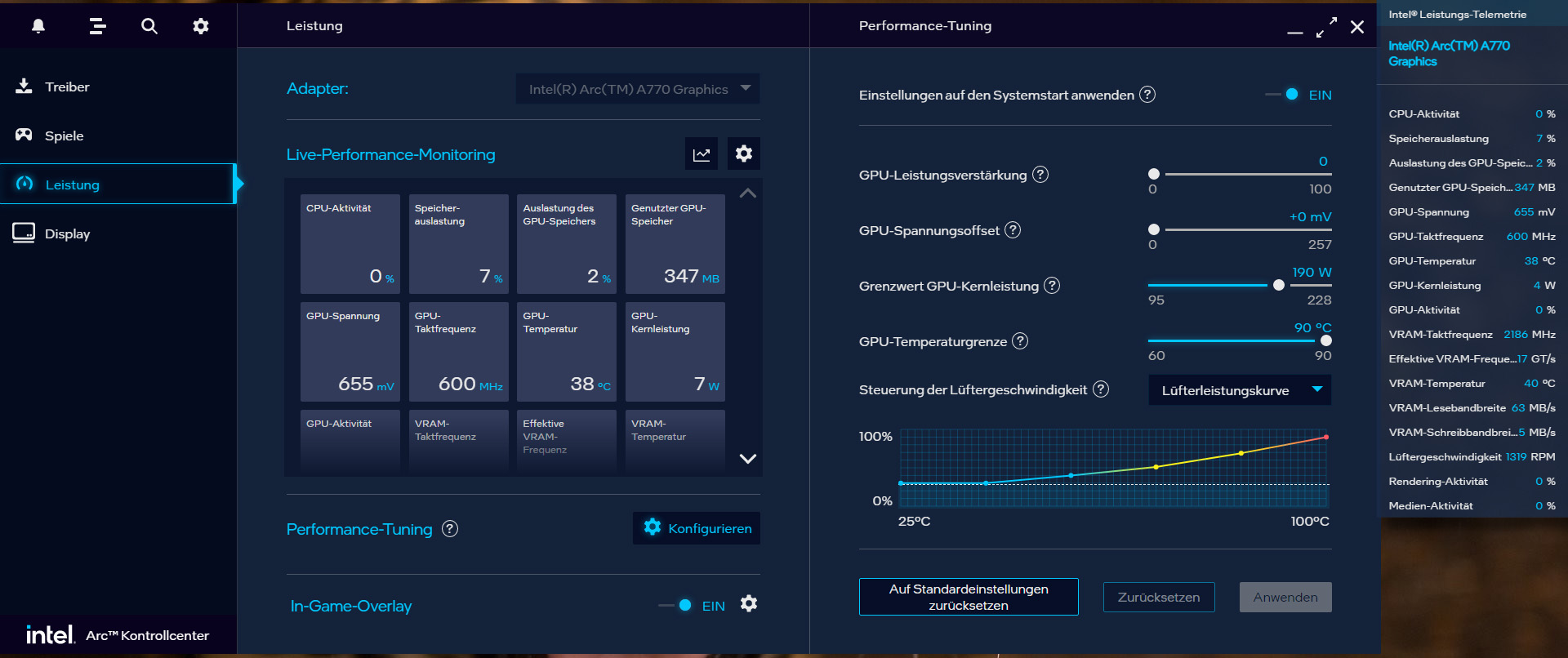Close the Performance-Tuning panel
The image size is (1568, 658).
(1357, 27)
